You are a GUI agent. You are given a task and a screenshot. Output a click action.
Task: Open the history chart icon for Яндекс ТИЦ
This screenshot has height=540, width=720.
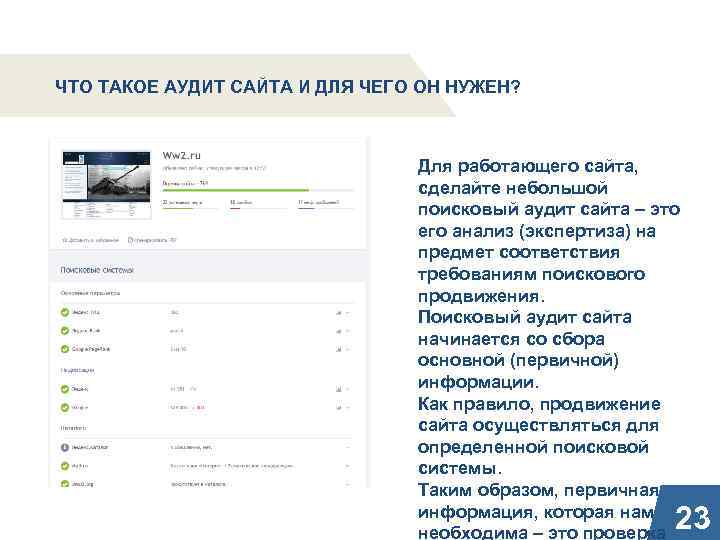pos(338,313)
